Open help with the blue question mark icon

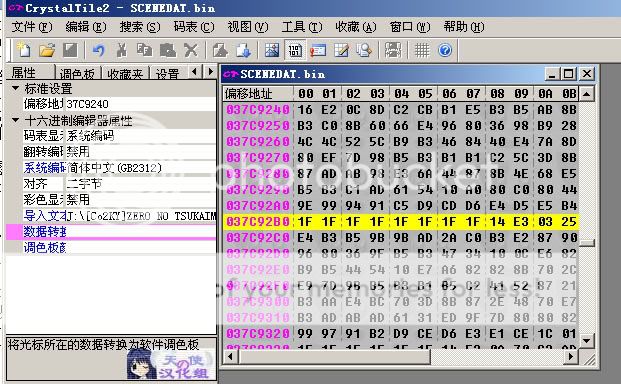click(445, 50)
